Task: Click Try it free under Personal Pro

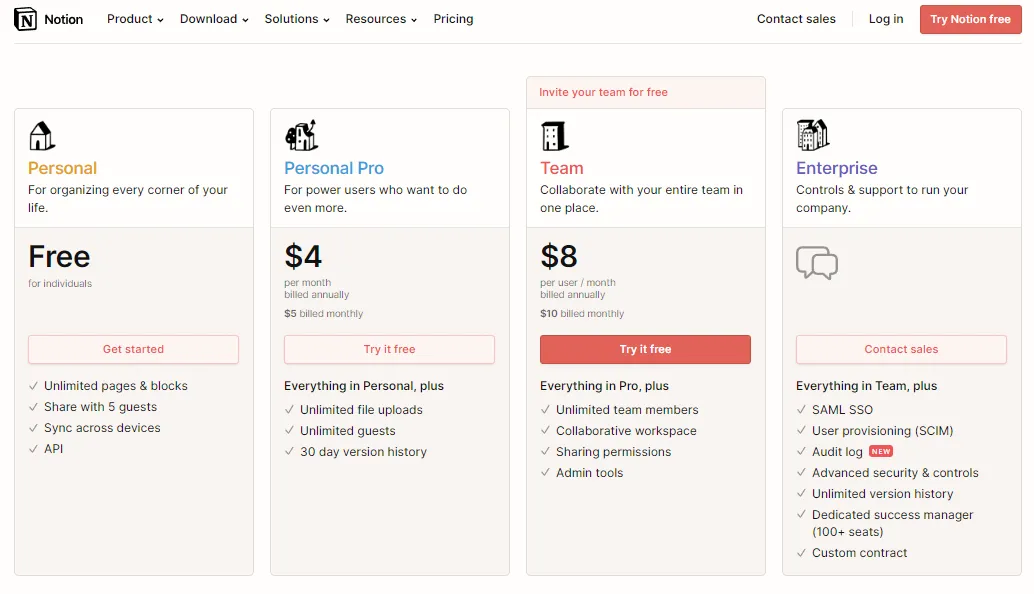Action: click(x=389, y=349)
